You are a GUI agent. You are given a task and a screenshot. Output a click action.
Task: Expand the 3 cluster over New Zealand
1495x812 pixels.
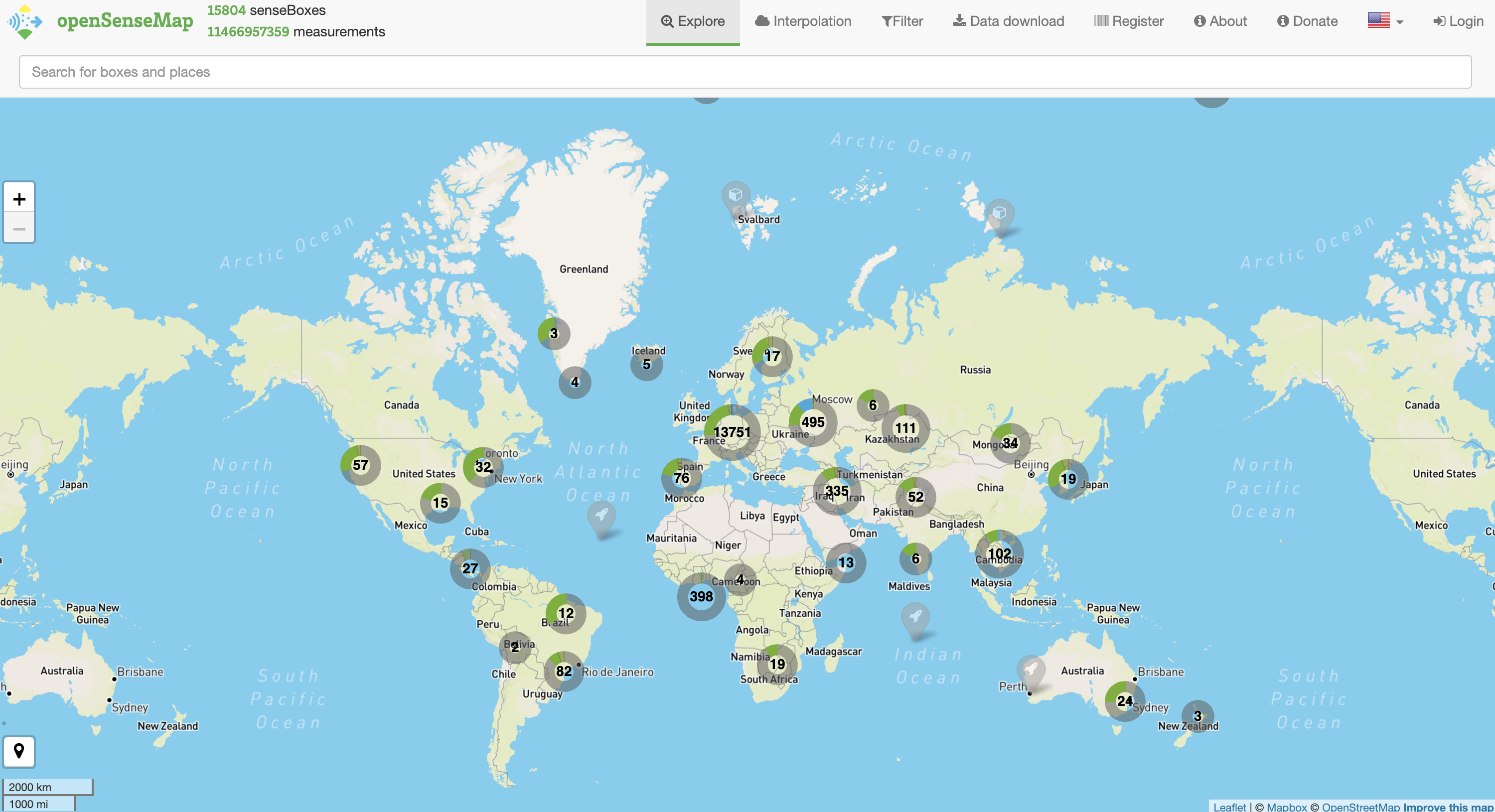point(1197,716)
